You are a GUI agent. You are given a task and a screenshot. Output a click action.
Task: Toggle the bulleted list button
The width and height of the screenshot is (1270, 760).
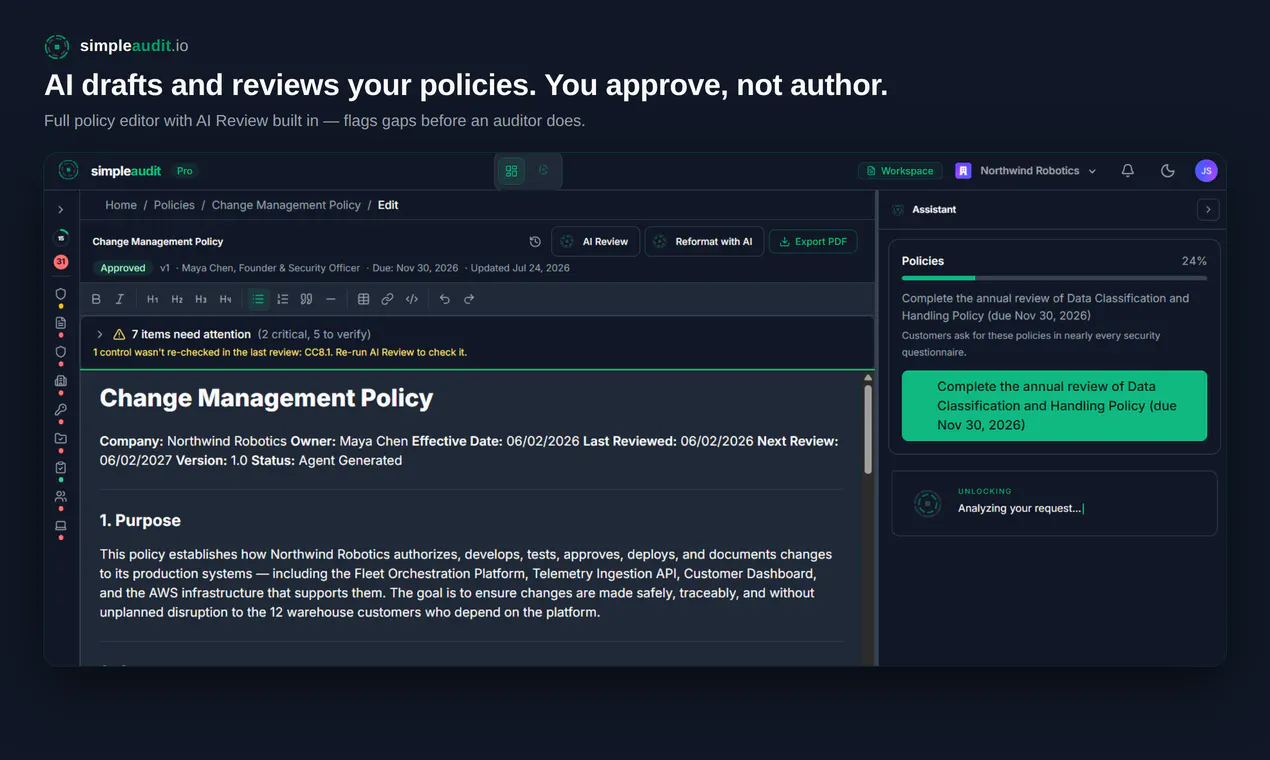(x=258, y=299)
